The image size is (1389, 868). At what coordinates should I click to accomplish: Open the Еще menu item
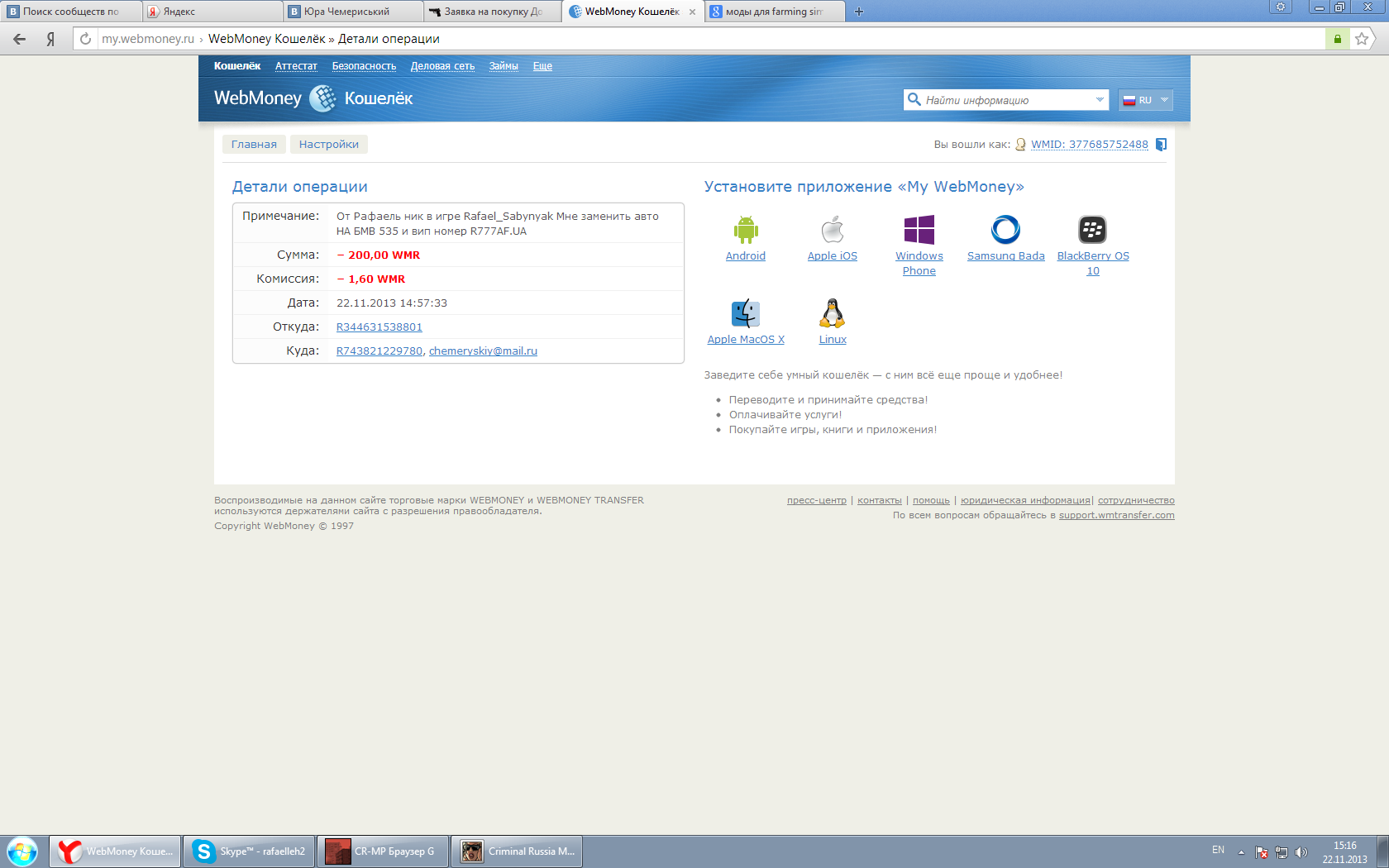[x=542, y=66]
